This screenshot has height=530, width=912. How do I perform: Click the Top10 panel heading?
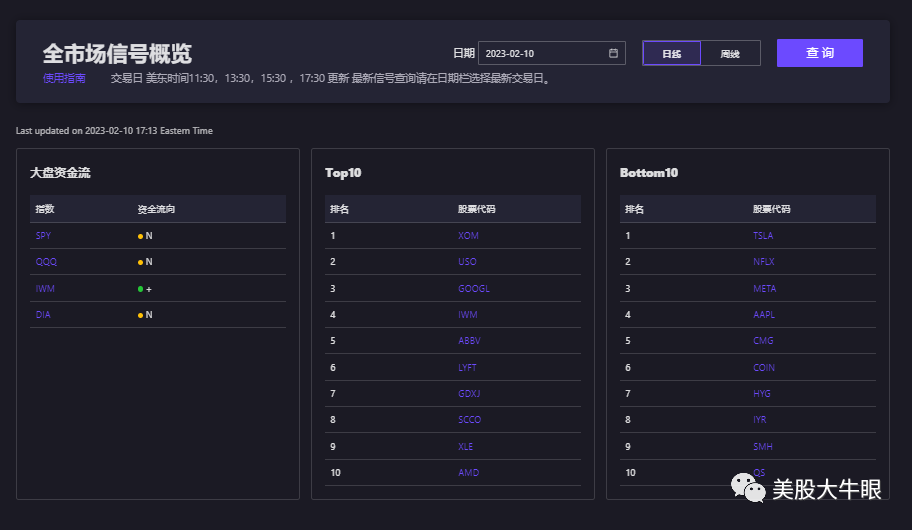pos(343,173)
